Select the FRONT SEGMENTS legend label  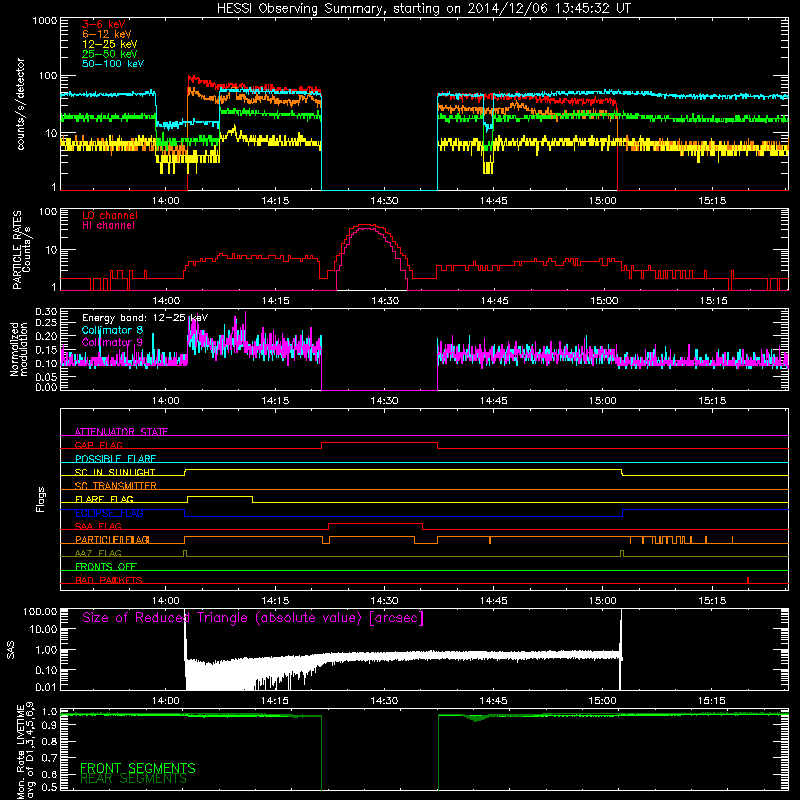click(138, 768)
